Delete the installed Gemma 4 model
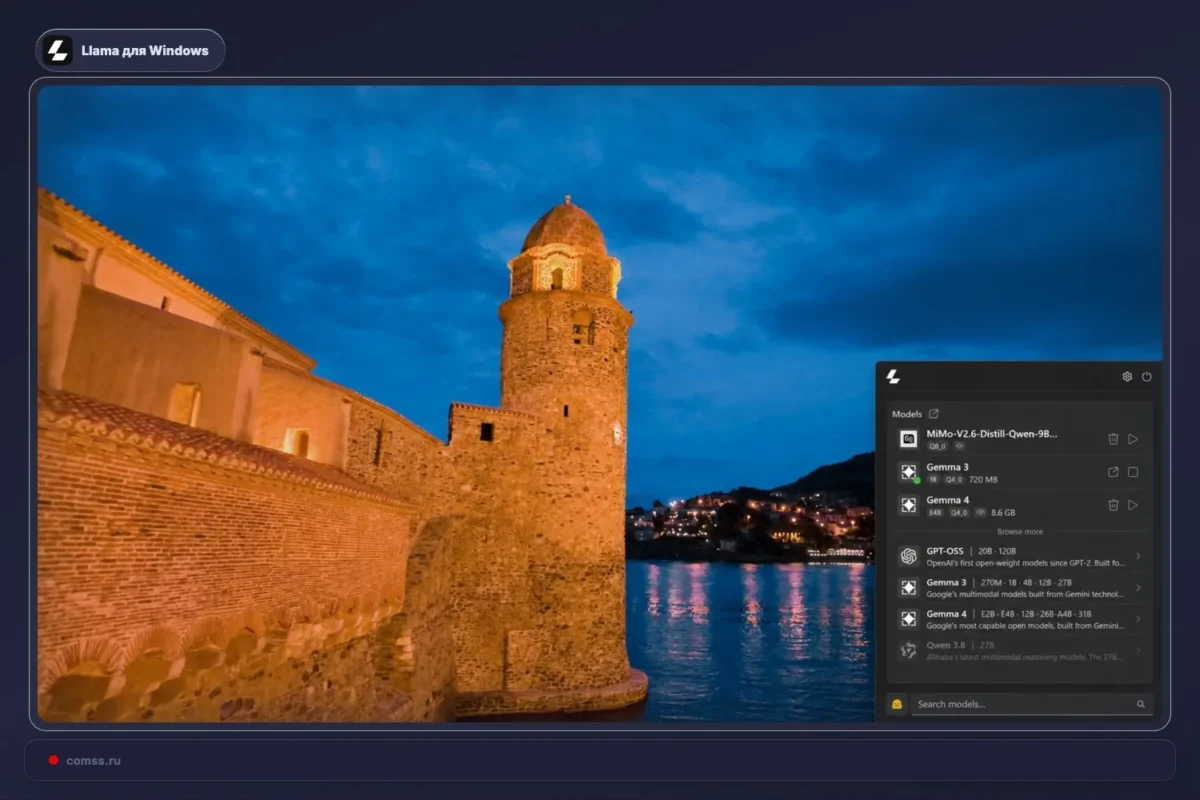Viewport: 1200px width, 800px height. point(1113,505)
